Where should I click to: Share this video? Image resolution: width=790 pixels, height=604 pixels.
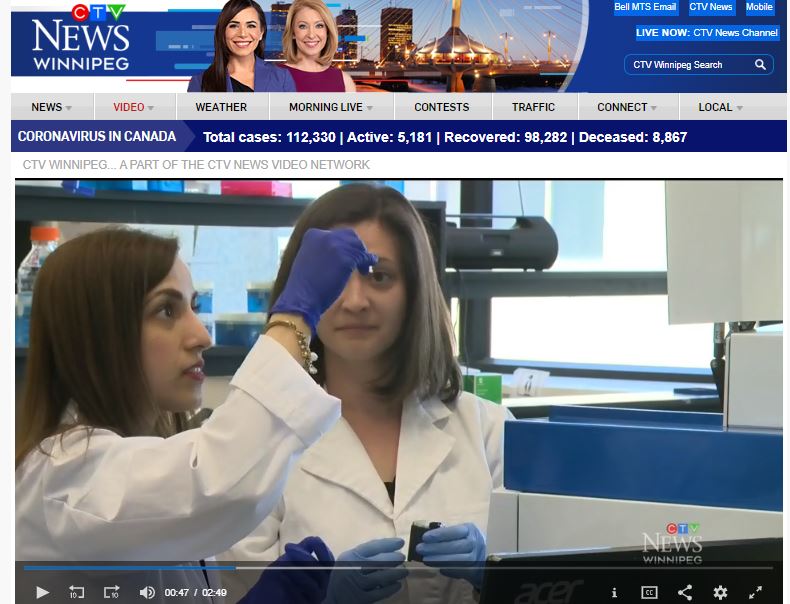click(685, 592)
